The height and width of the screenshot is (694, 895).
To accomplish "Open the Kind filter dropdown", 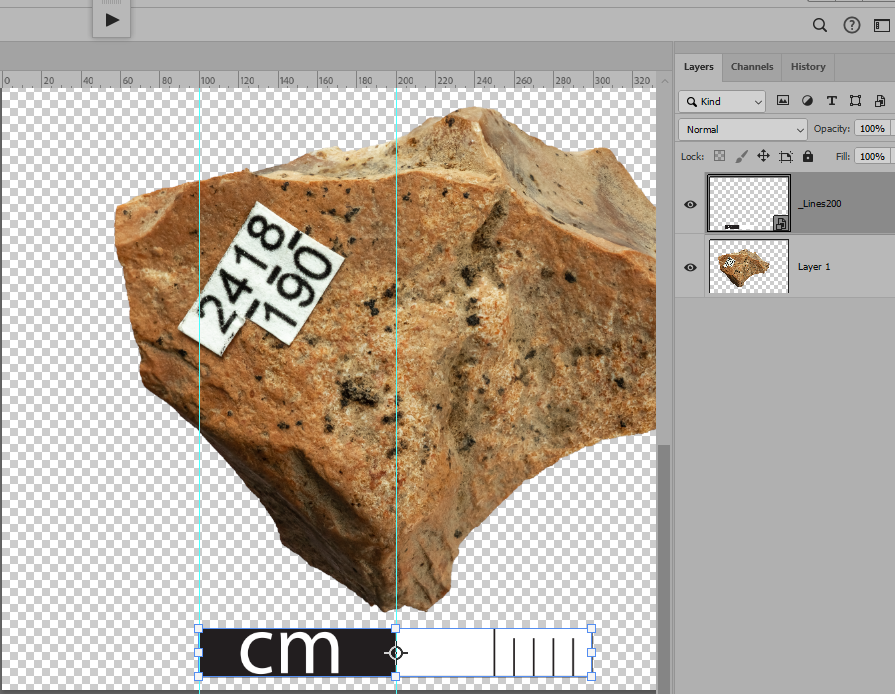I will pyautogui.click(x=722, y=102).
